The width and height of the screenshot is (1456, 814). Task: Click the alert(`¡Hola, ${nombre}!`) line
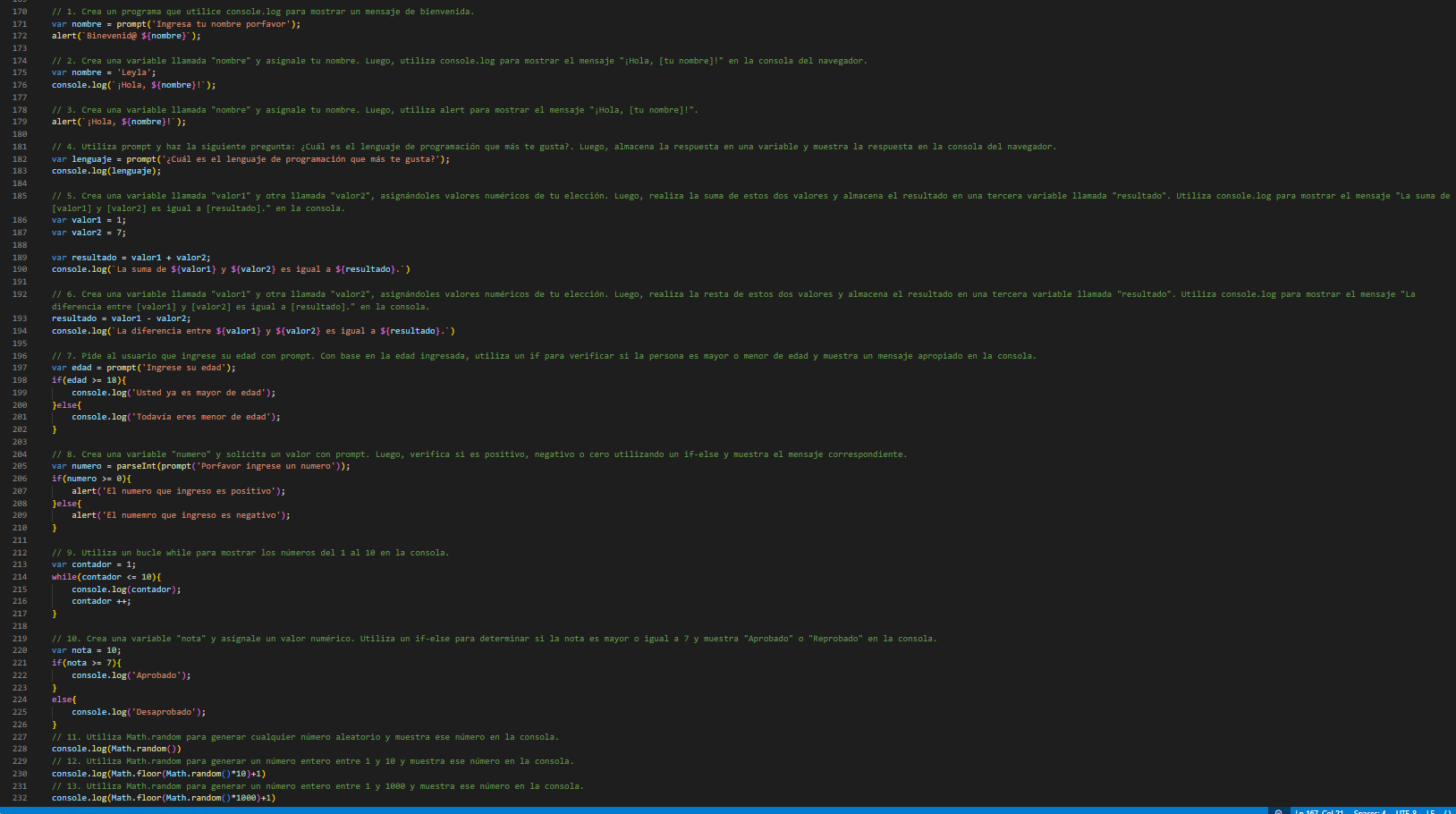[x=119, y=122]
